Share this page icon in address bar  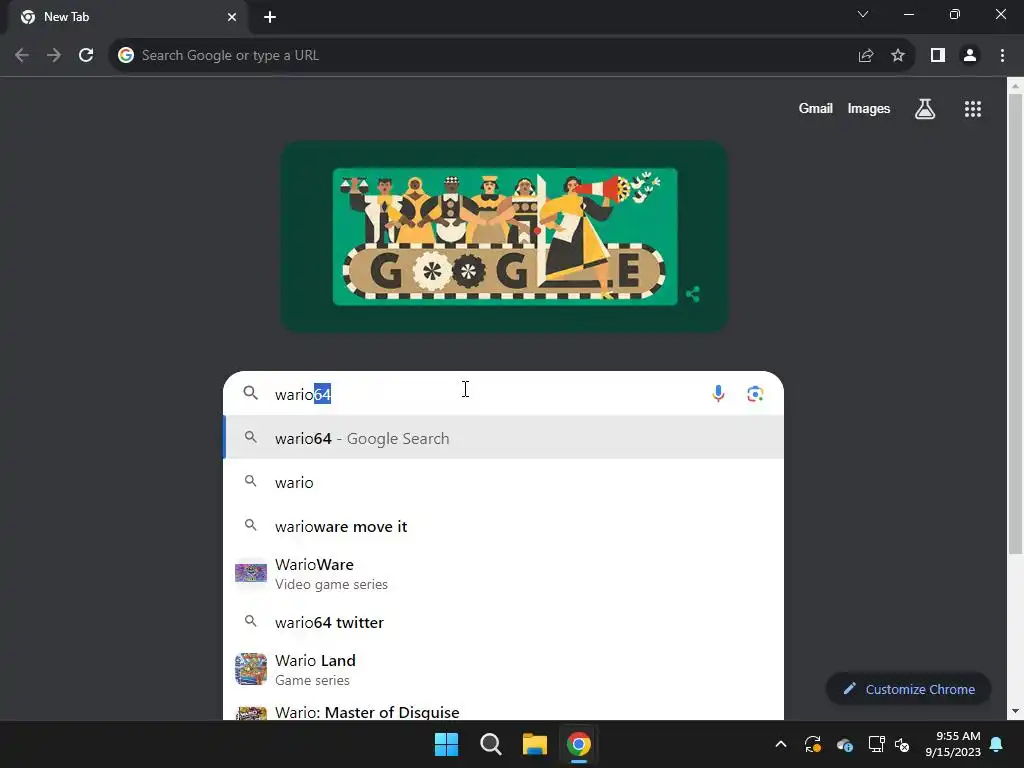click(866, 56)
